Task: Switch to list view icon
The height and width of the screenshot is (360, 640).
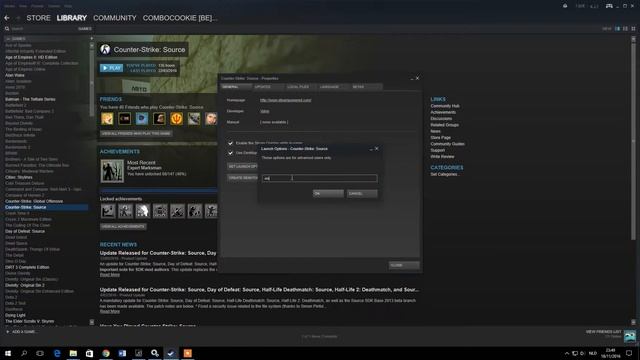Action: tap(625, 29)
